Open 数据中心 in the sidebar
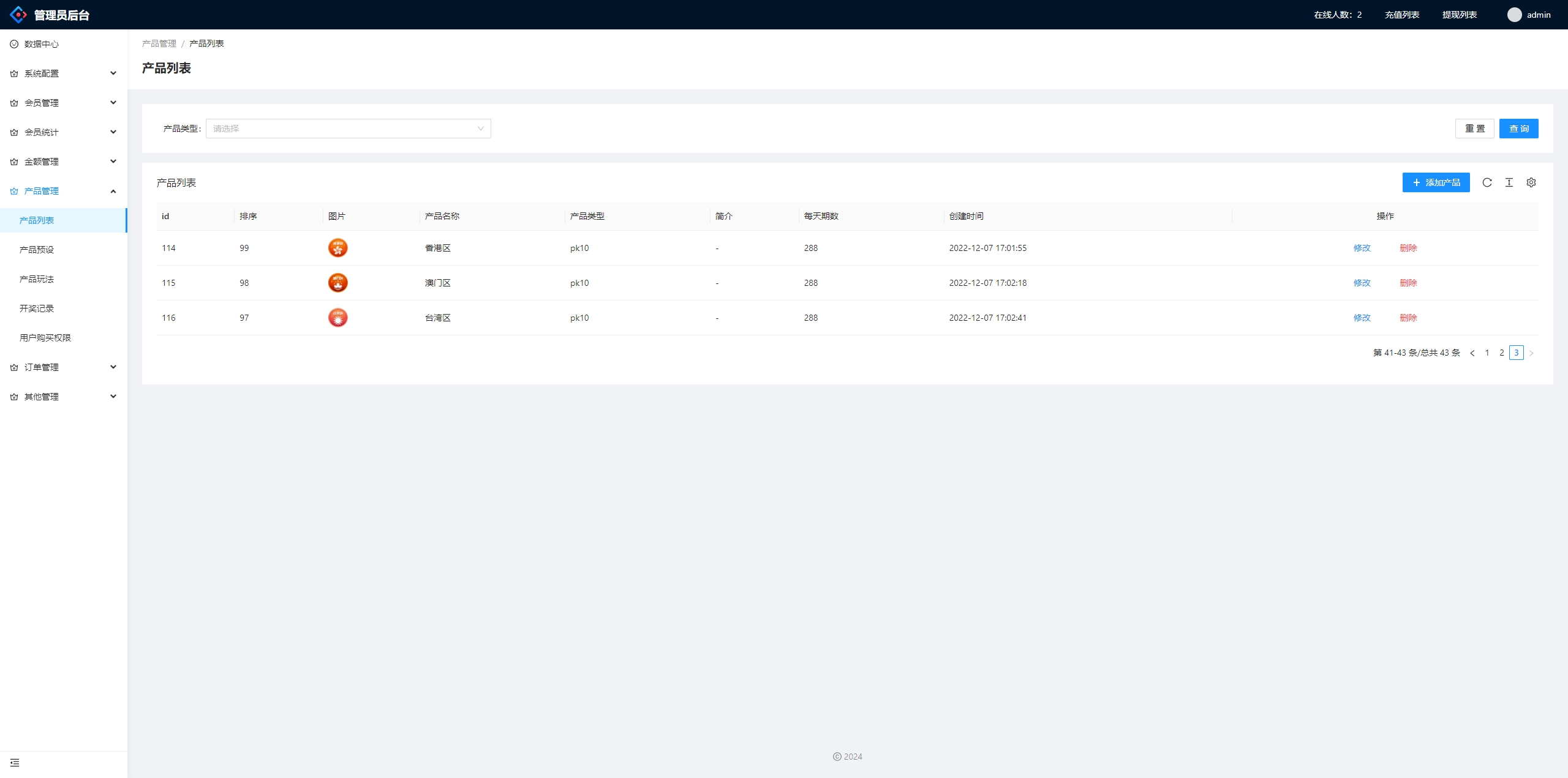 coord(42,44)
